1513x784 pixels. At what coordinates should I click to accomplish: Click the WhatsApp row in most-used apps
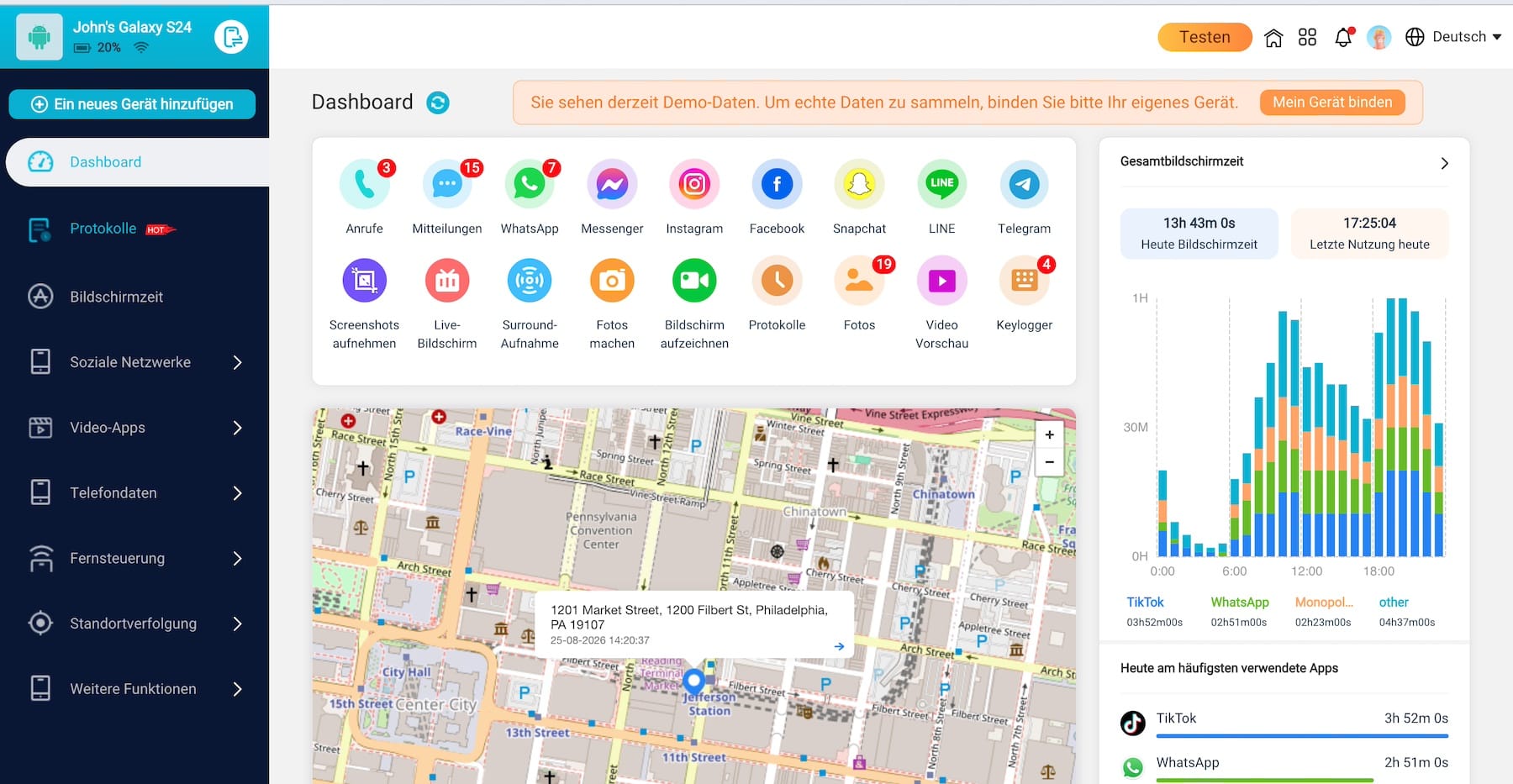click(x=1284, y=767)
